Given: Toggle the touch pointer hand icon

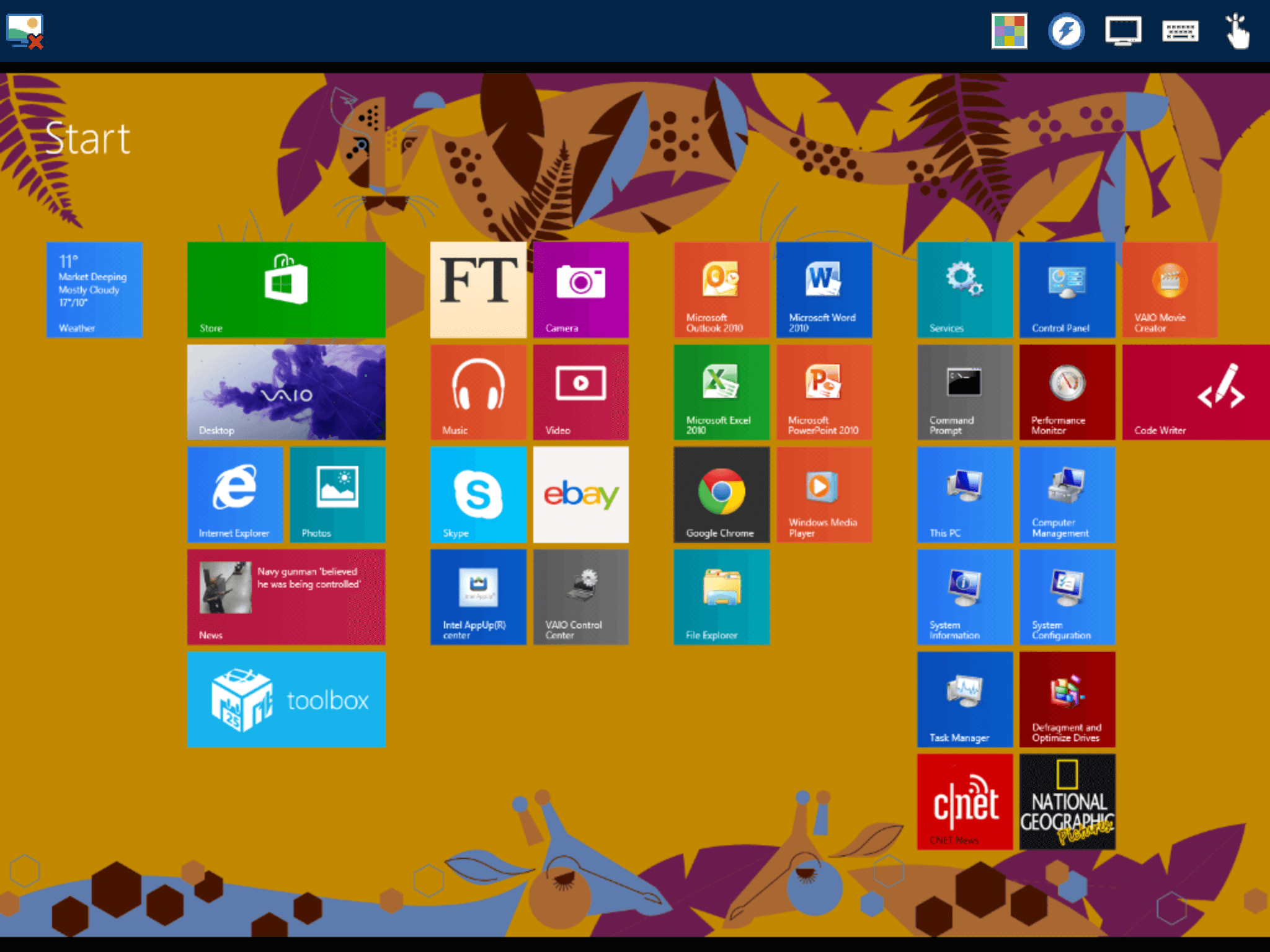Looking at the screenshot, I should coord(1237,31).
